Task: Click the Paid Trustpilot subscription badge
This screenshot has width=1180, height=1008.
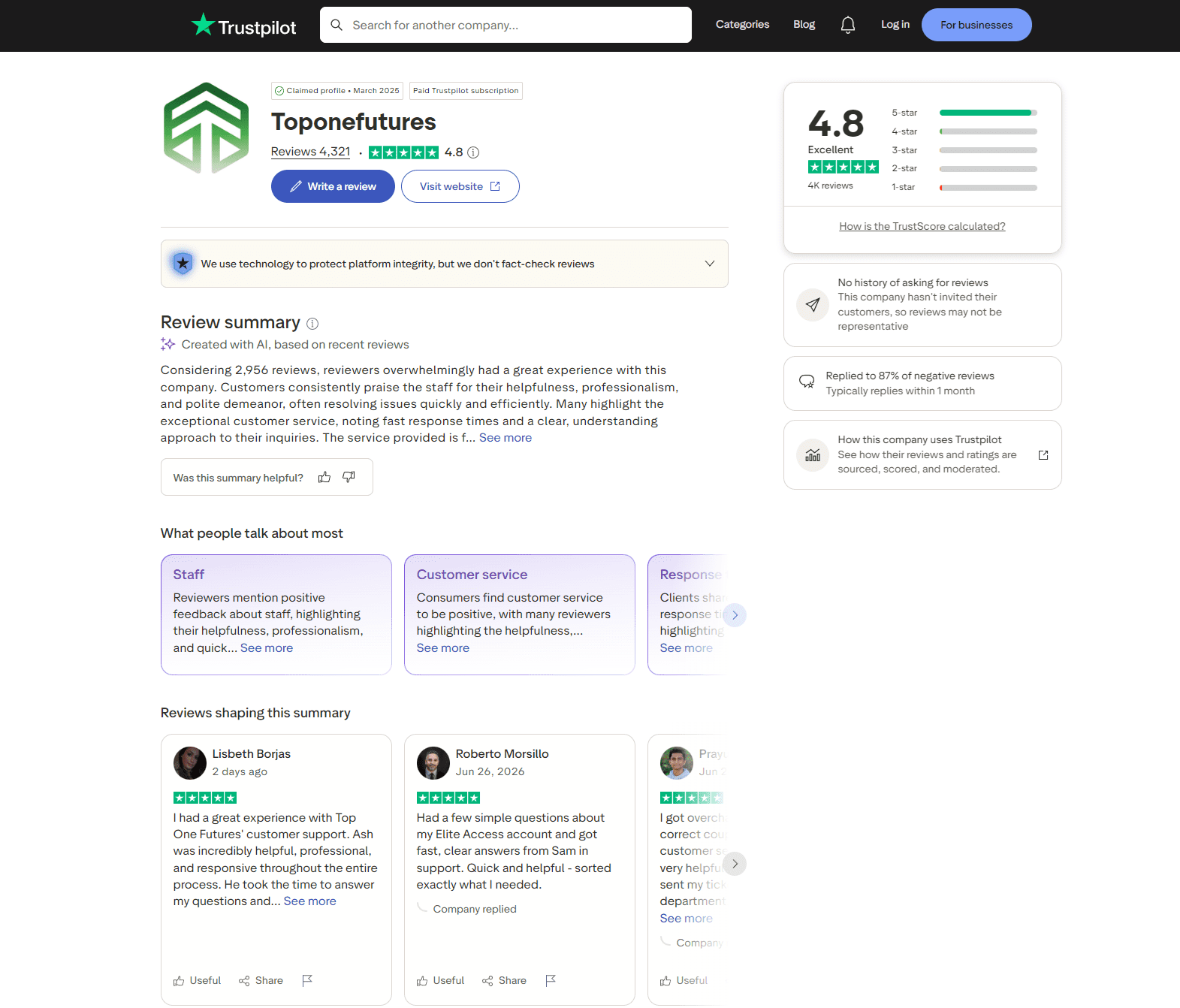Action: pos(466,91)
